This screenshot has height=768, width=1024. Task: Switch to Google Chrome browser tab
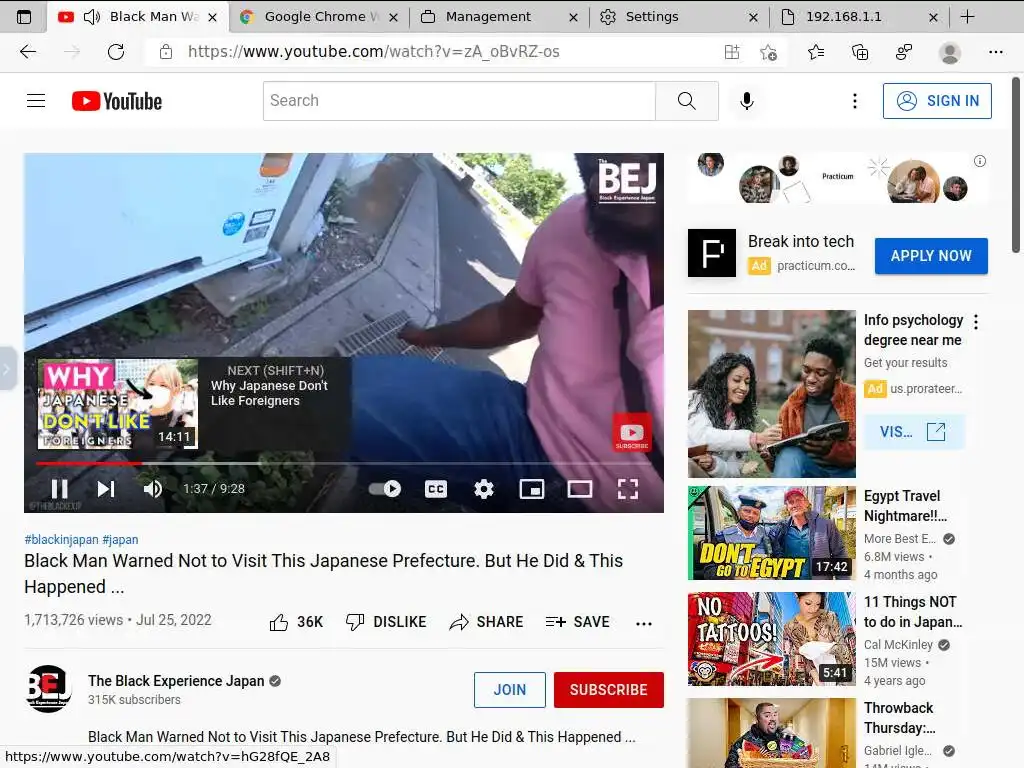(x=319, y=17)
